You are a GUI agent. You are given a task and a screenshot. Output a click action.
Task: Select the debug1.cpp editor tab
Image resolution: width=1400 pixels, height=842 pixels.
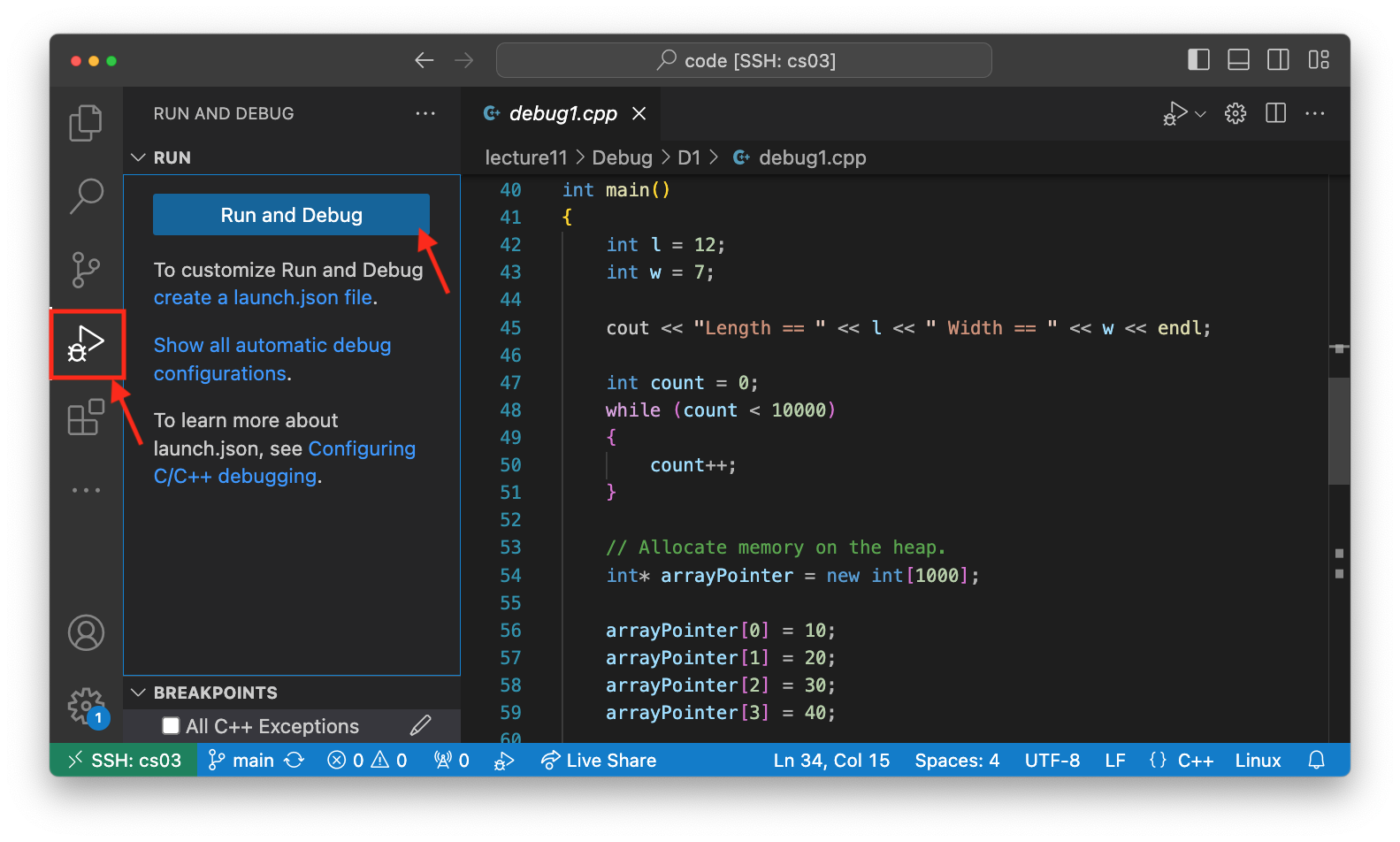(561, 113)
